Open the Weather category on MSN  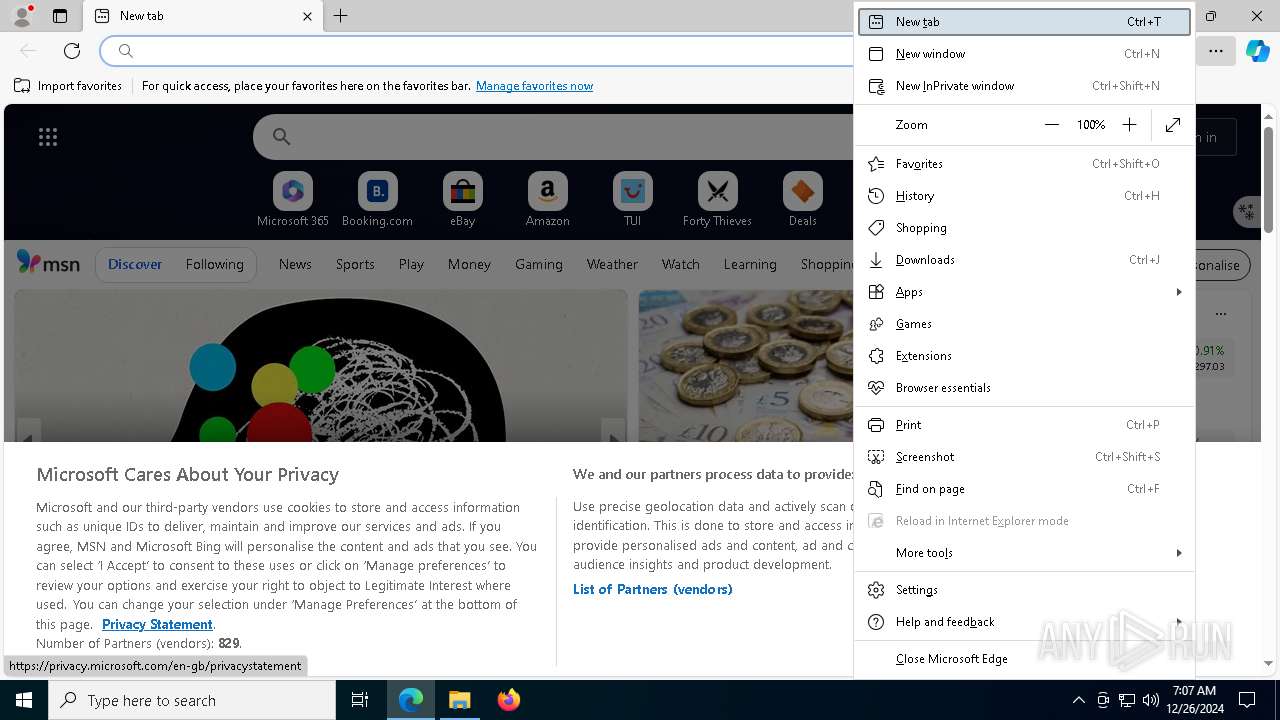[x=612, y=264]
